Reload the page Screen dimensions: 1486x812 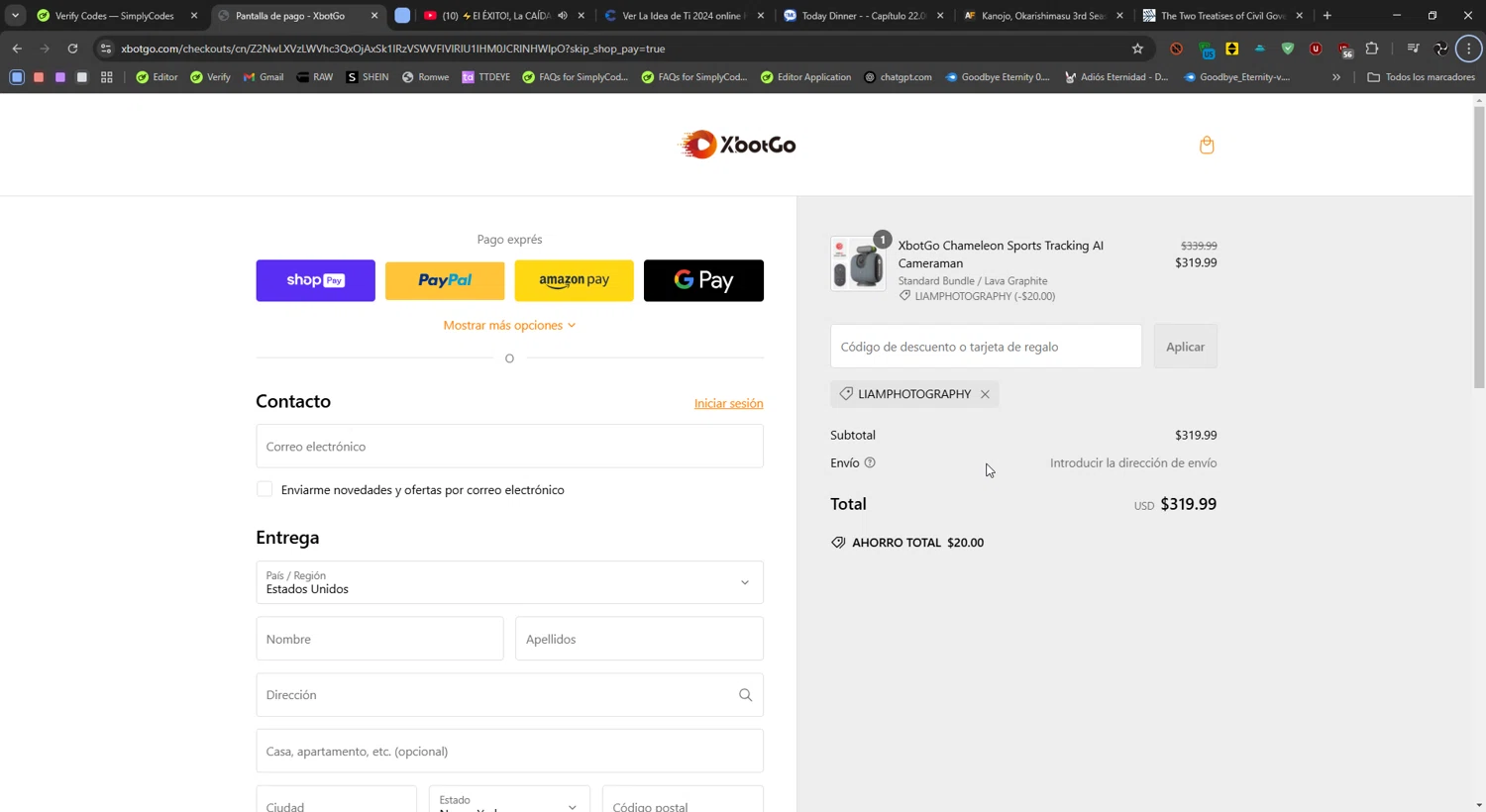coord(72,48)
